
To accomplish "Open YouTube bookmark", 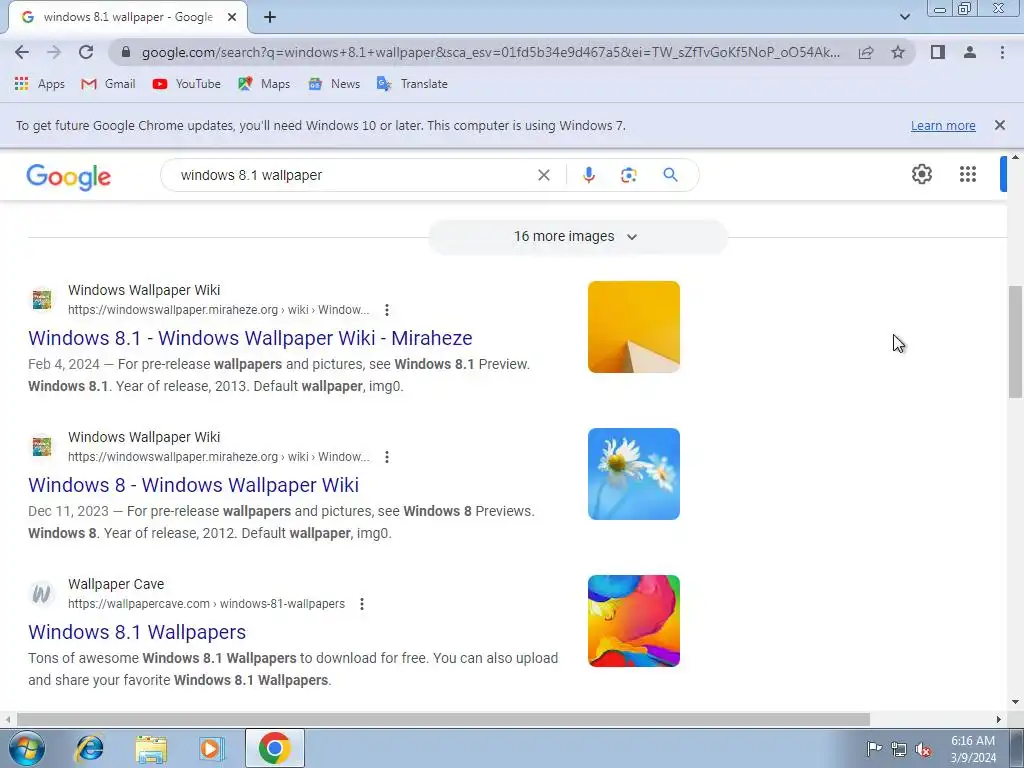I will (187, 84).
